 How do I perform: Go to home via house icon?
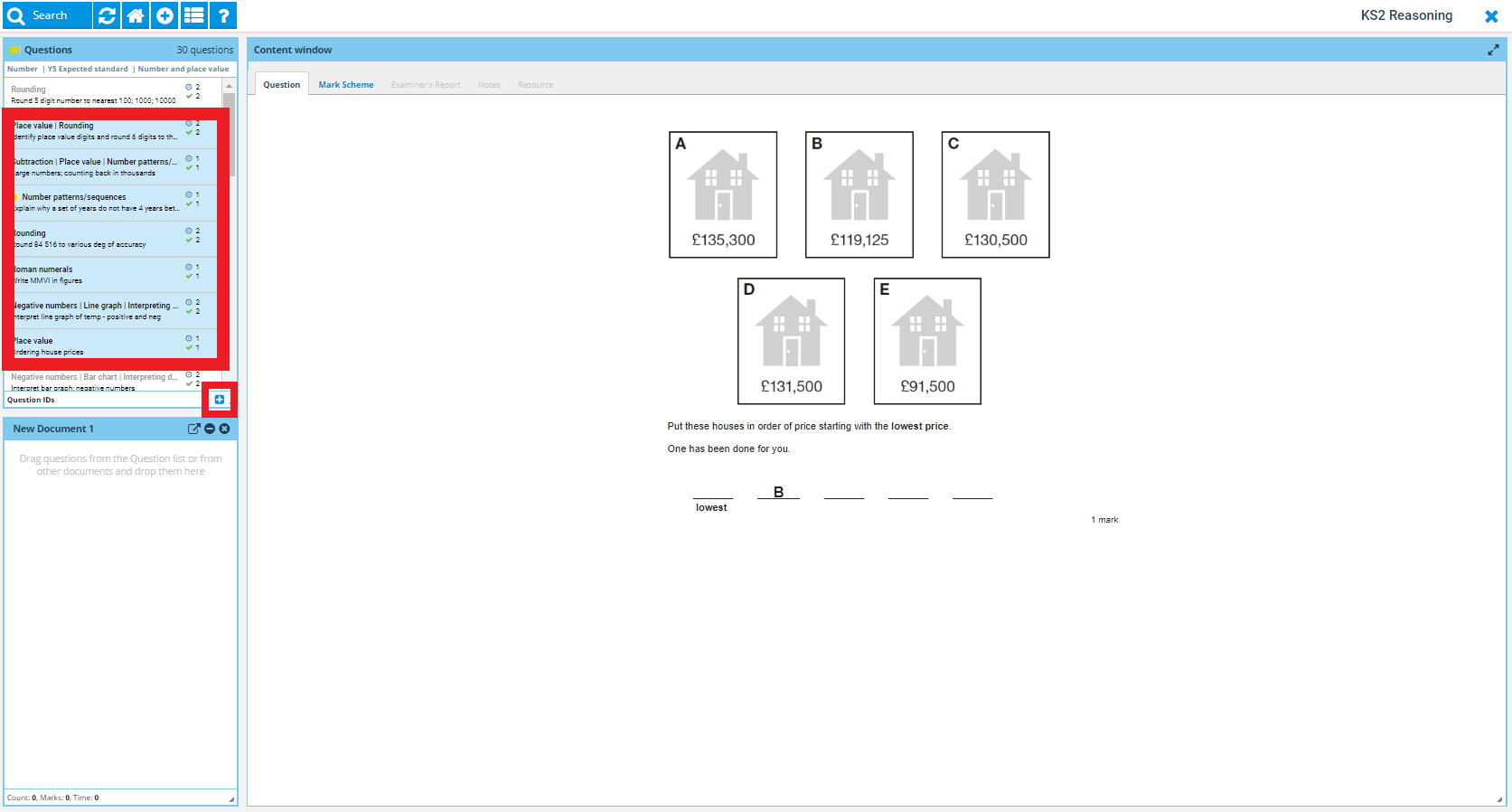pyautogui.click(x=136, y=15)
